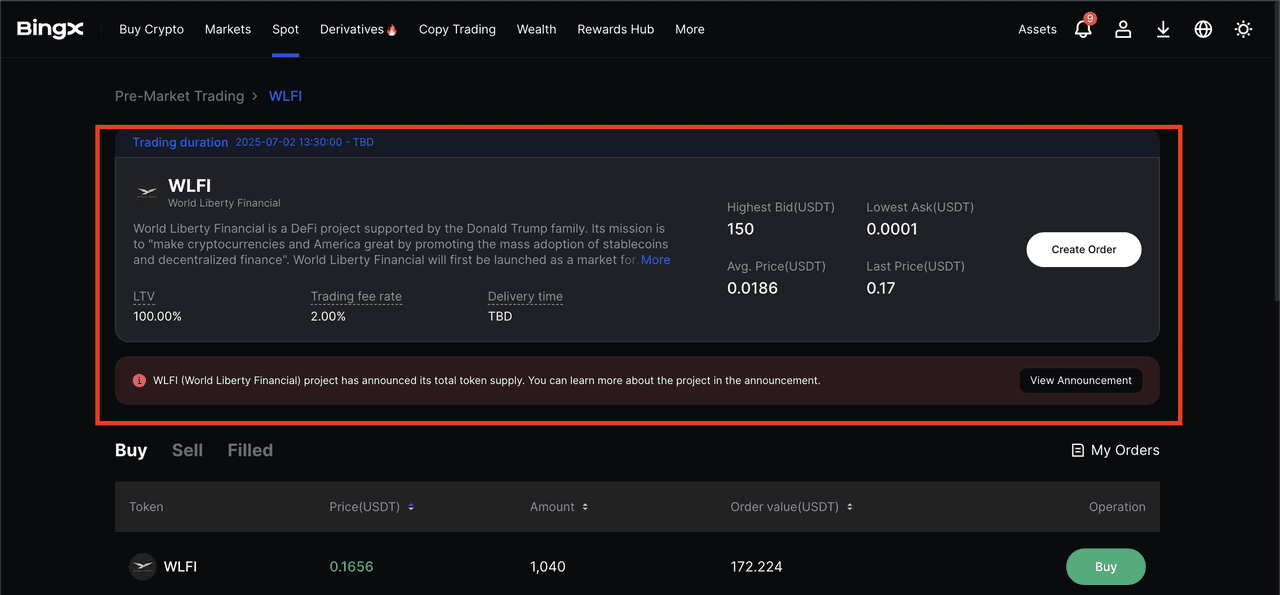Click the green Buy button for WLFI
Screen dimensions: 1280x595
coord(1105,566)
